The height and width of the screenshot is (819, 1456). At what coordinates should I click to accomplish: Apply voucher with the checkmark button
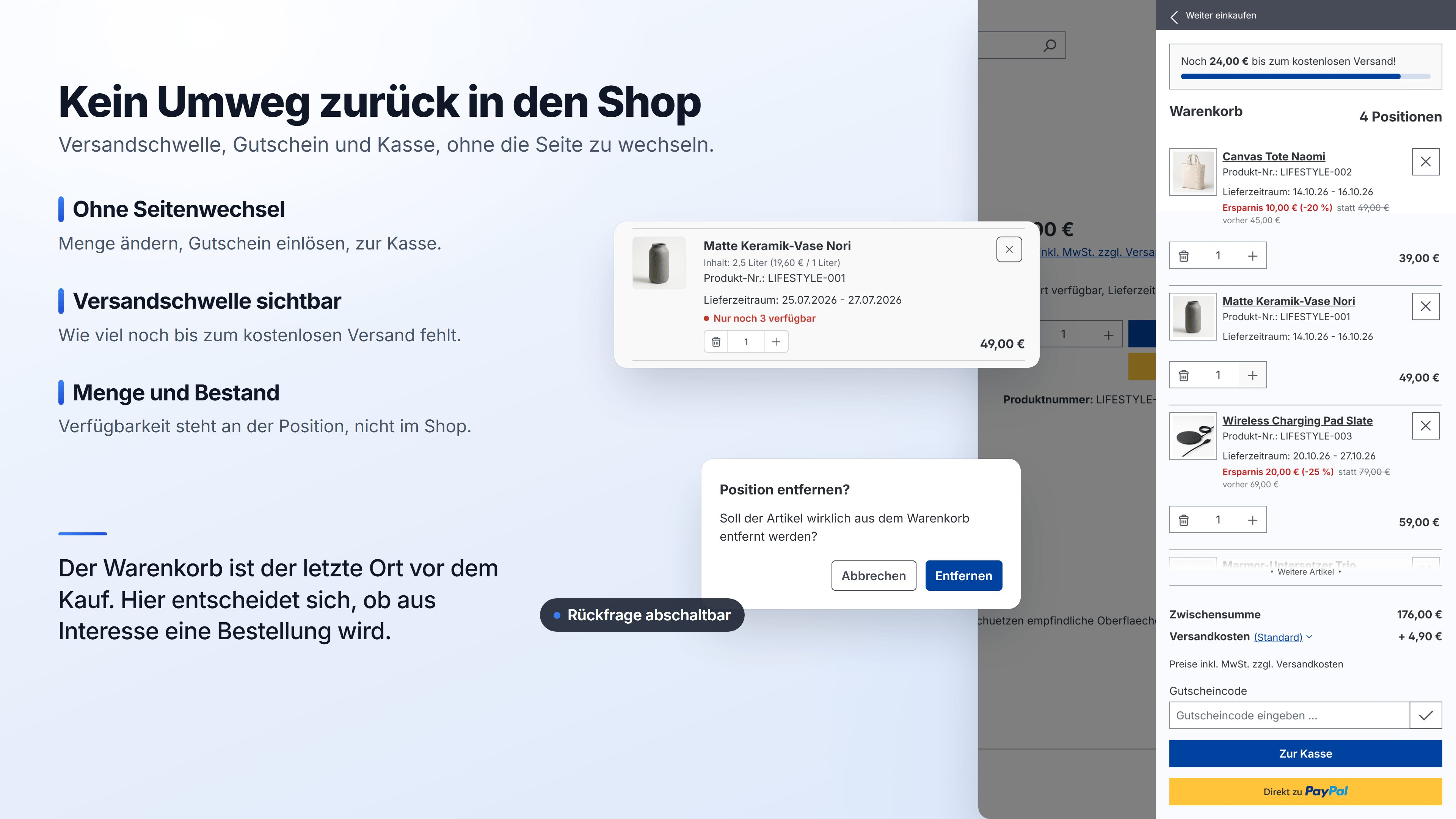point(1426,715)
